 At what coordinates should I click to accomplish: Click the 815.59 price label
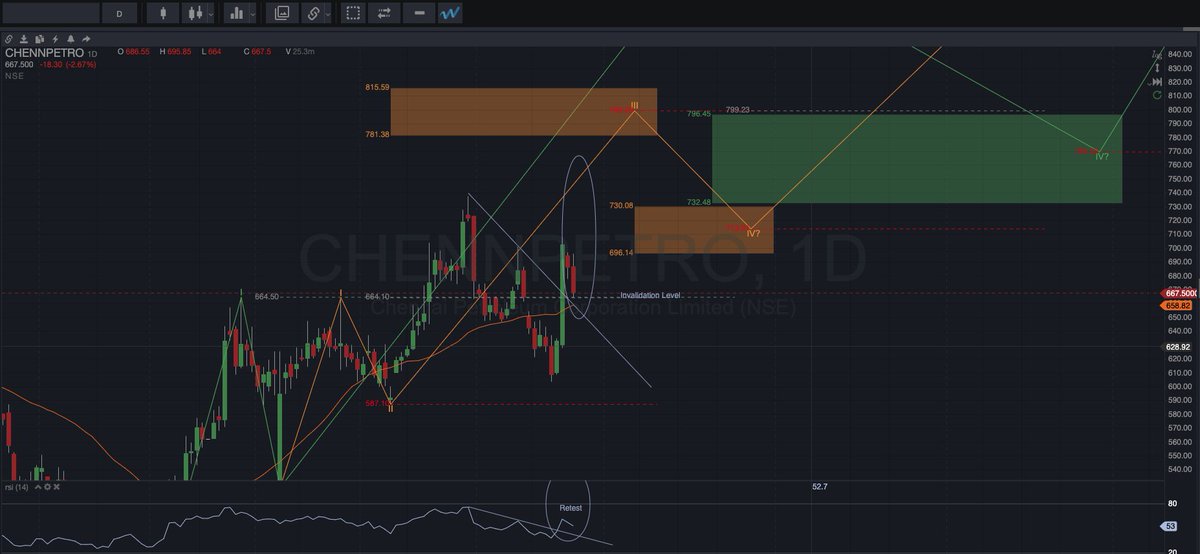[x=376, y=88]
